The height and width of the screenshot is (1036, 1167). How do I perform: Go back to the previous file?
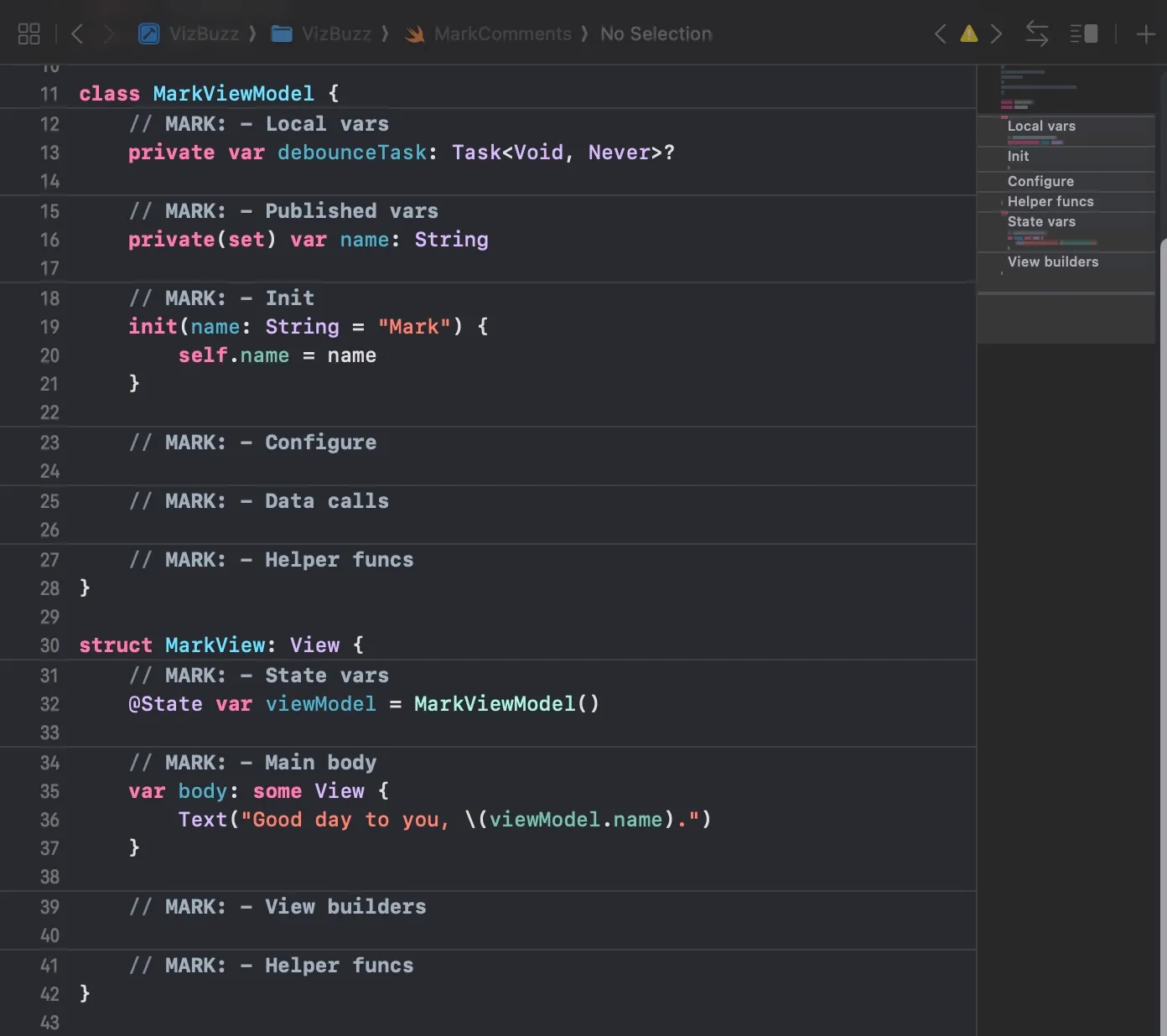[77, 34]
